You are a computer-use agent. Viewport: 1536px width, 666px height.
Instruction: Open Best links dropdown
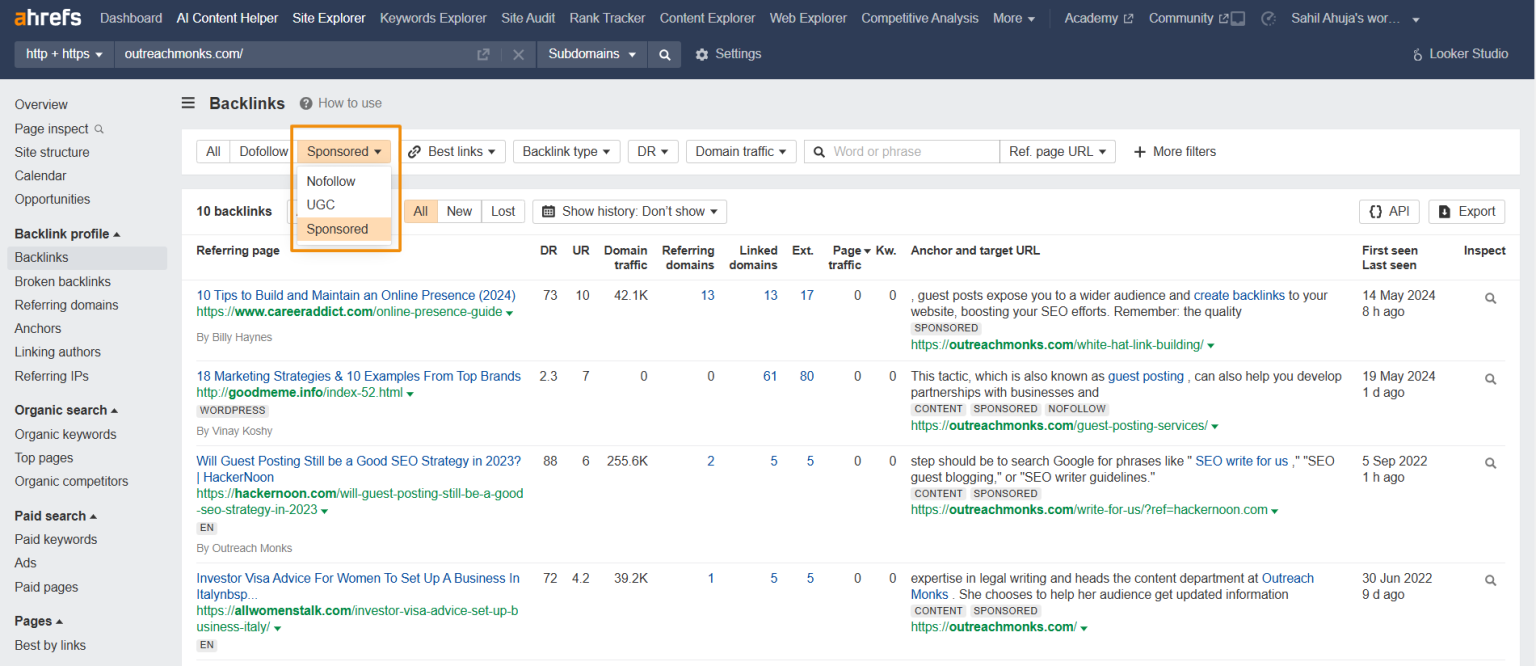453,152
